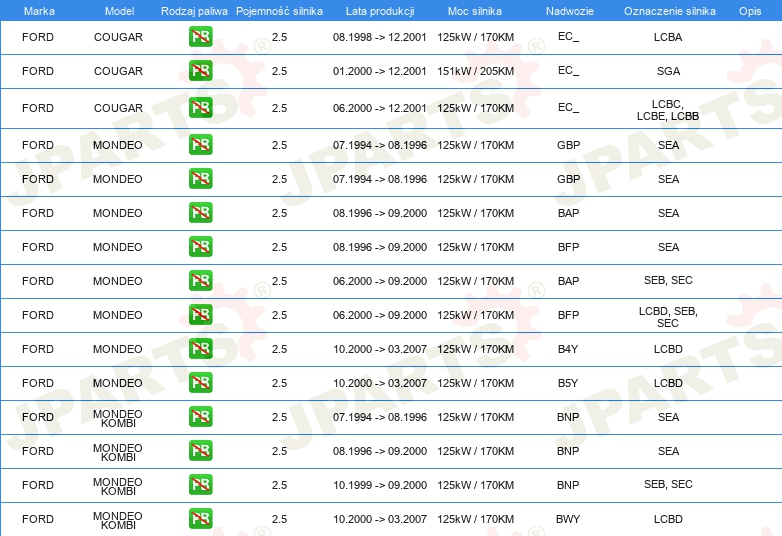This screenshot has width=782, height=536.
Task: Click the 2.5 capacity in the SGA row
Action: pos(279,71)
